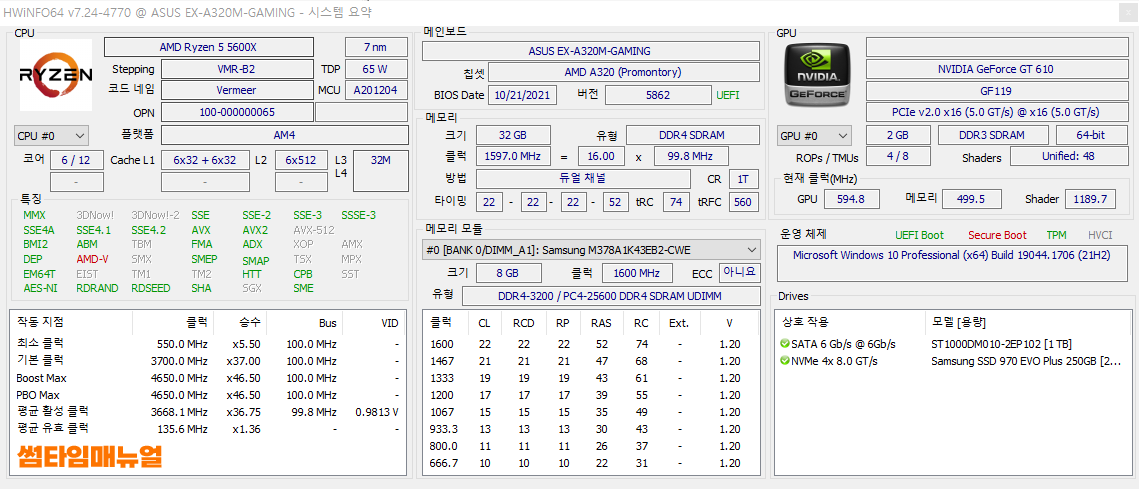Click the Unified: 48 shaders field

1068,156
